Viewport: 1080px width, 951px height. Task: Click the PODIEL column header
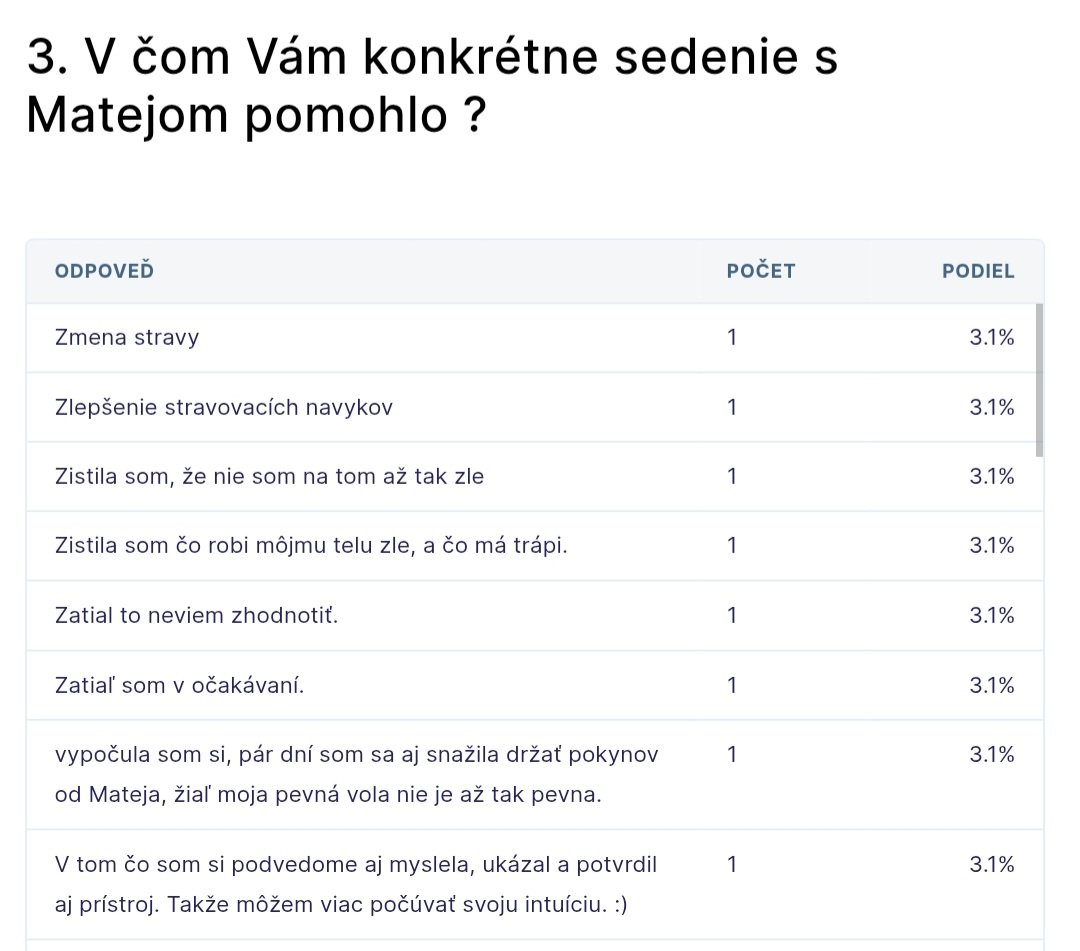[977, 271]
